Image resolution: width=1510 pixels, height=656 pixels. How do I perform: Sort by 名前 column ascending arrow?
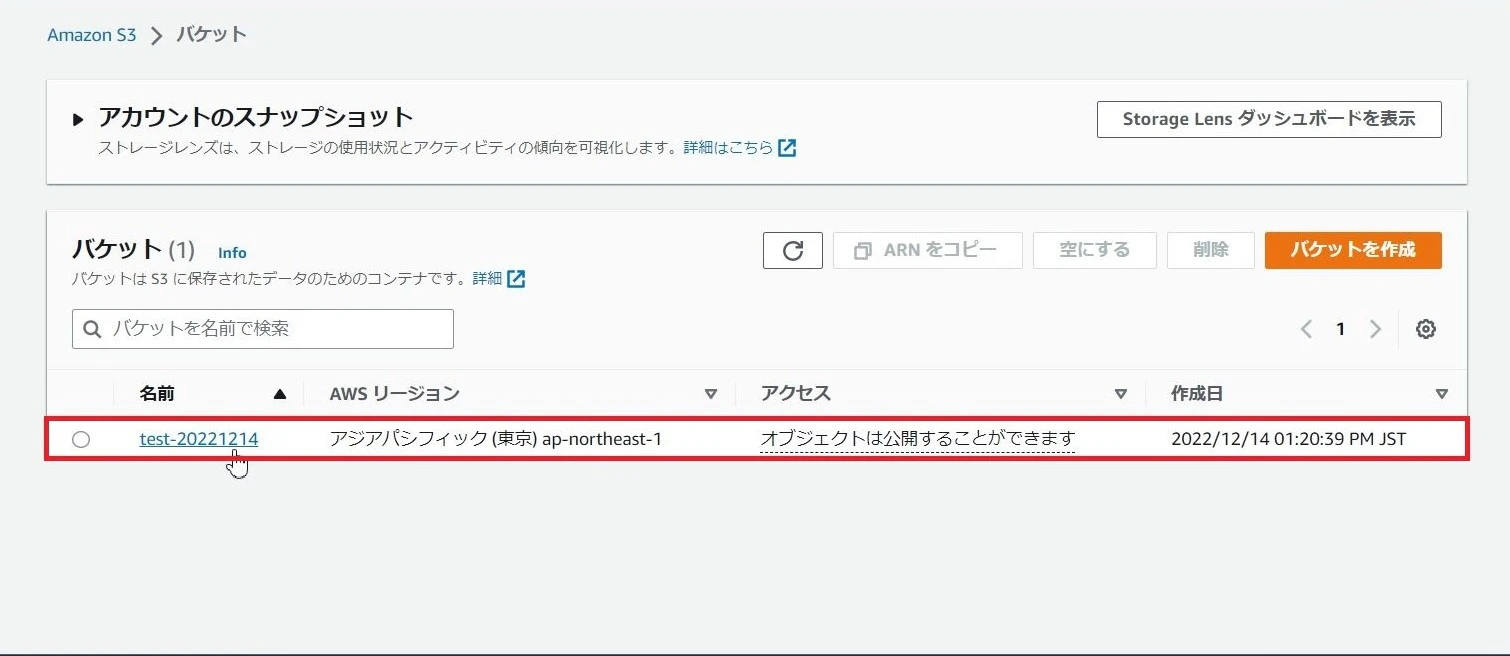(280, 394)
